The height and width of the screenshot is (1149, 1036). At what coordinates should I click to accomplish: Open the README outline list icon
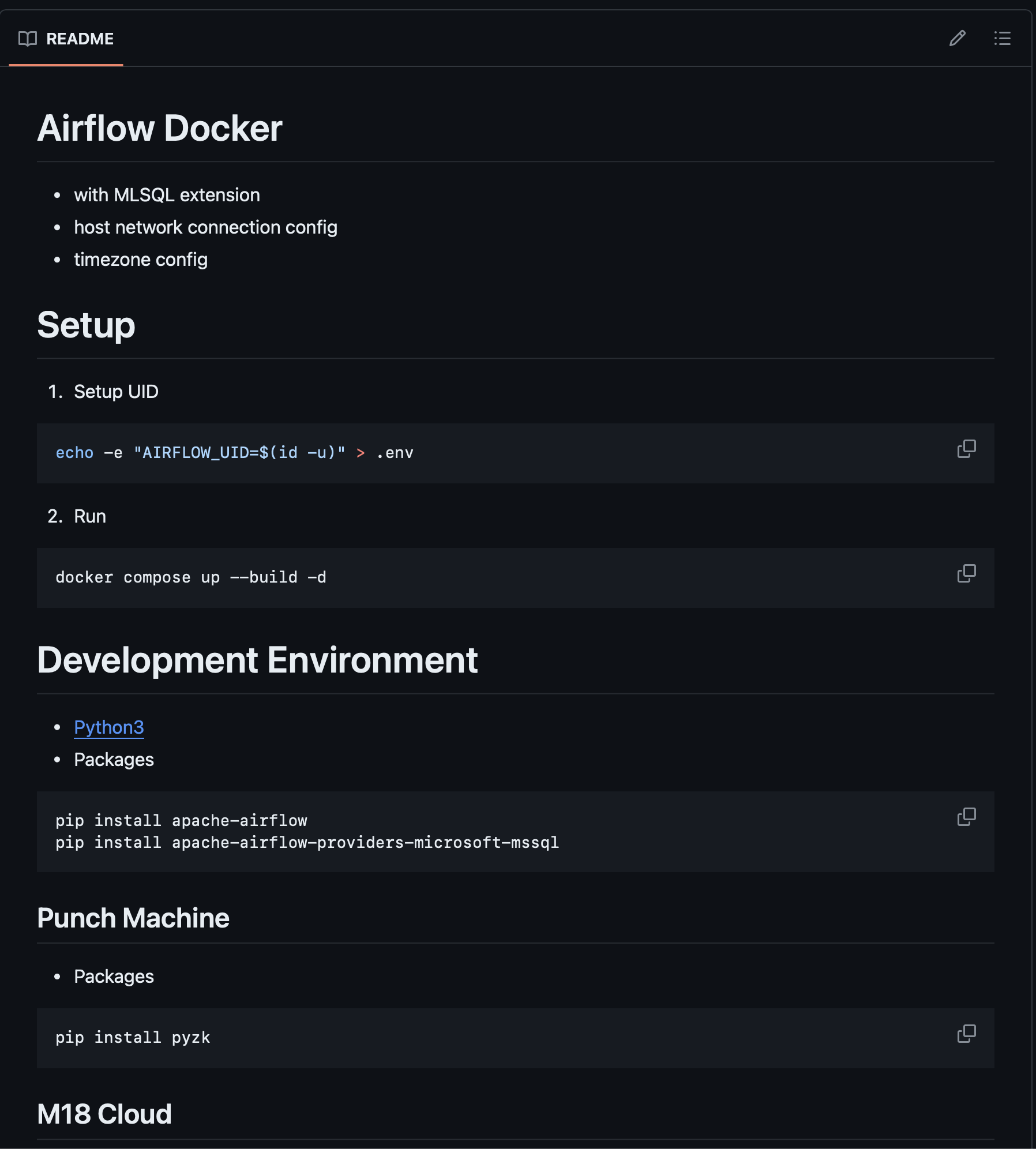1003,39
